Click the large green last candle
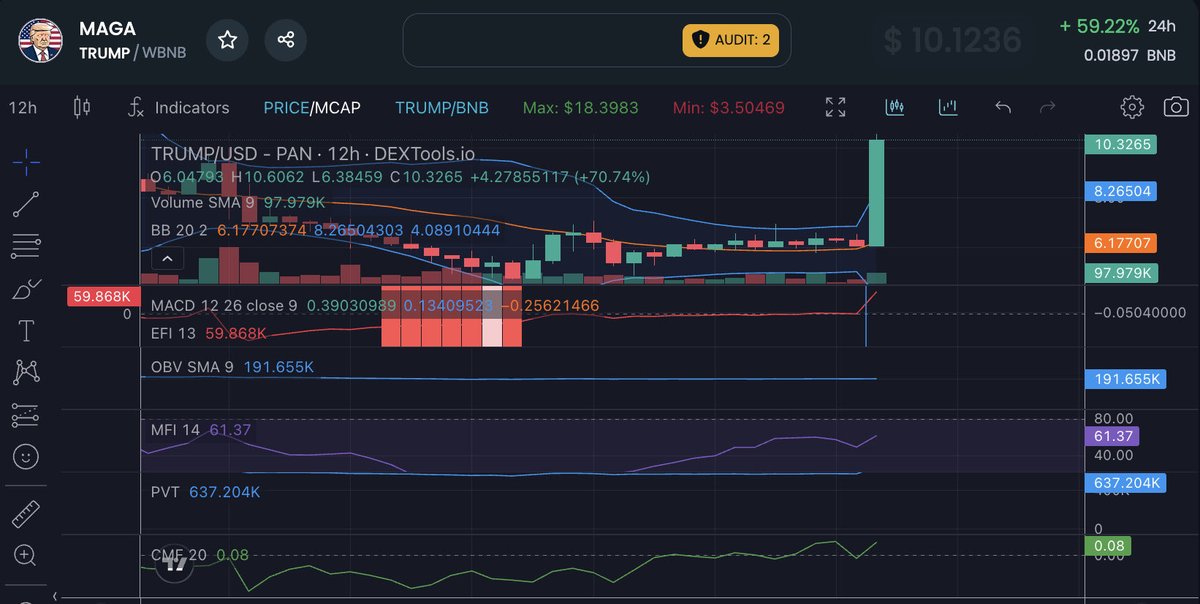Viewport: 1200px width, 604px height. click(877, 193)
